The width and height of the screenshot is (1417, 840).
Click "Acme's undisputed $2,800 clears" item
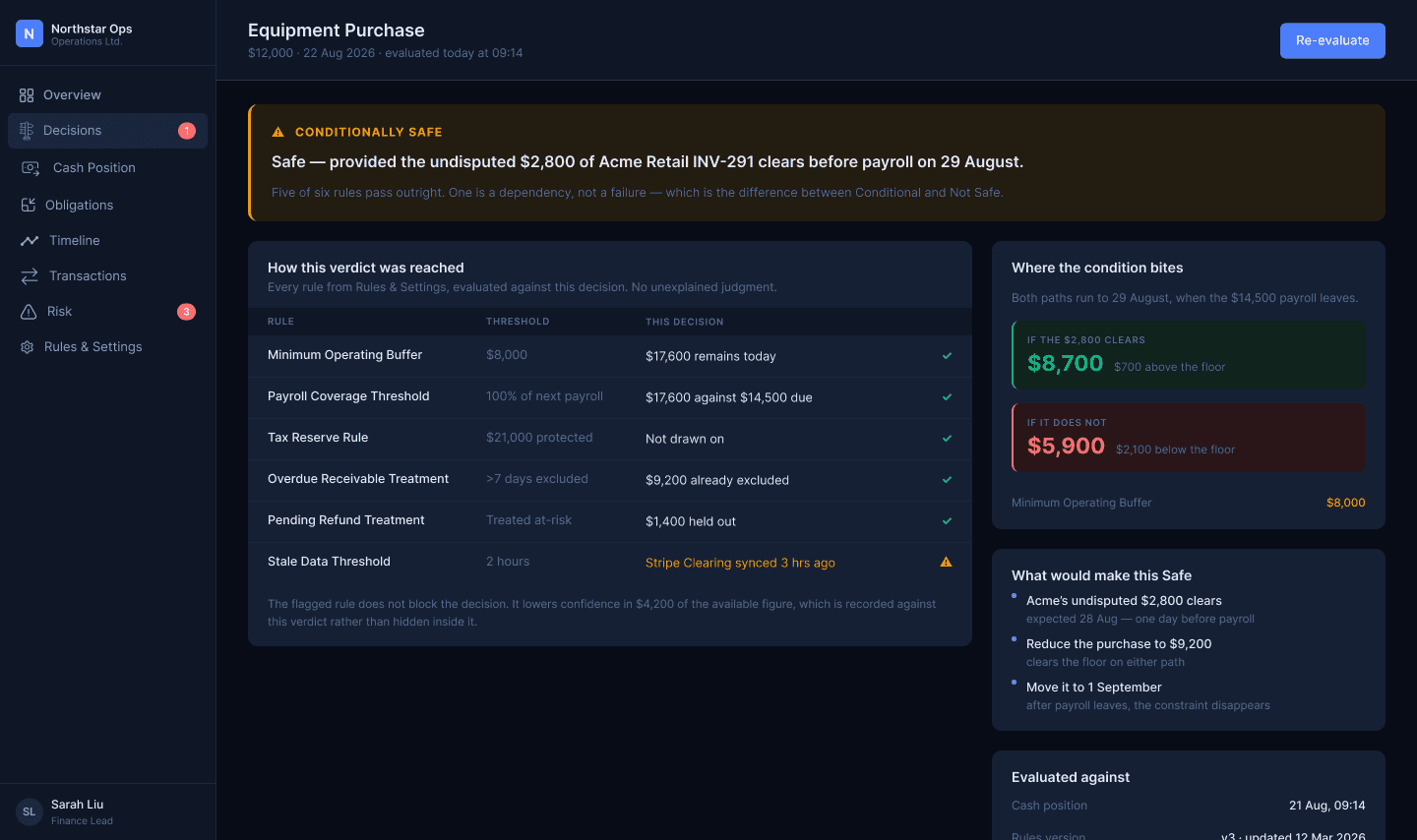point(1124,601)
